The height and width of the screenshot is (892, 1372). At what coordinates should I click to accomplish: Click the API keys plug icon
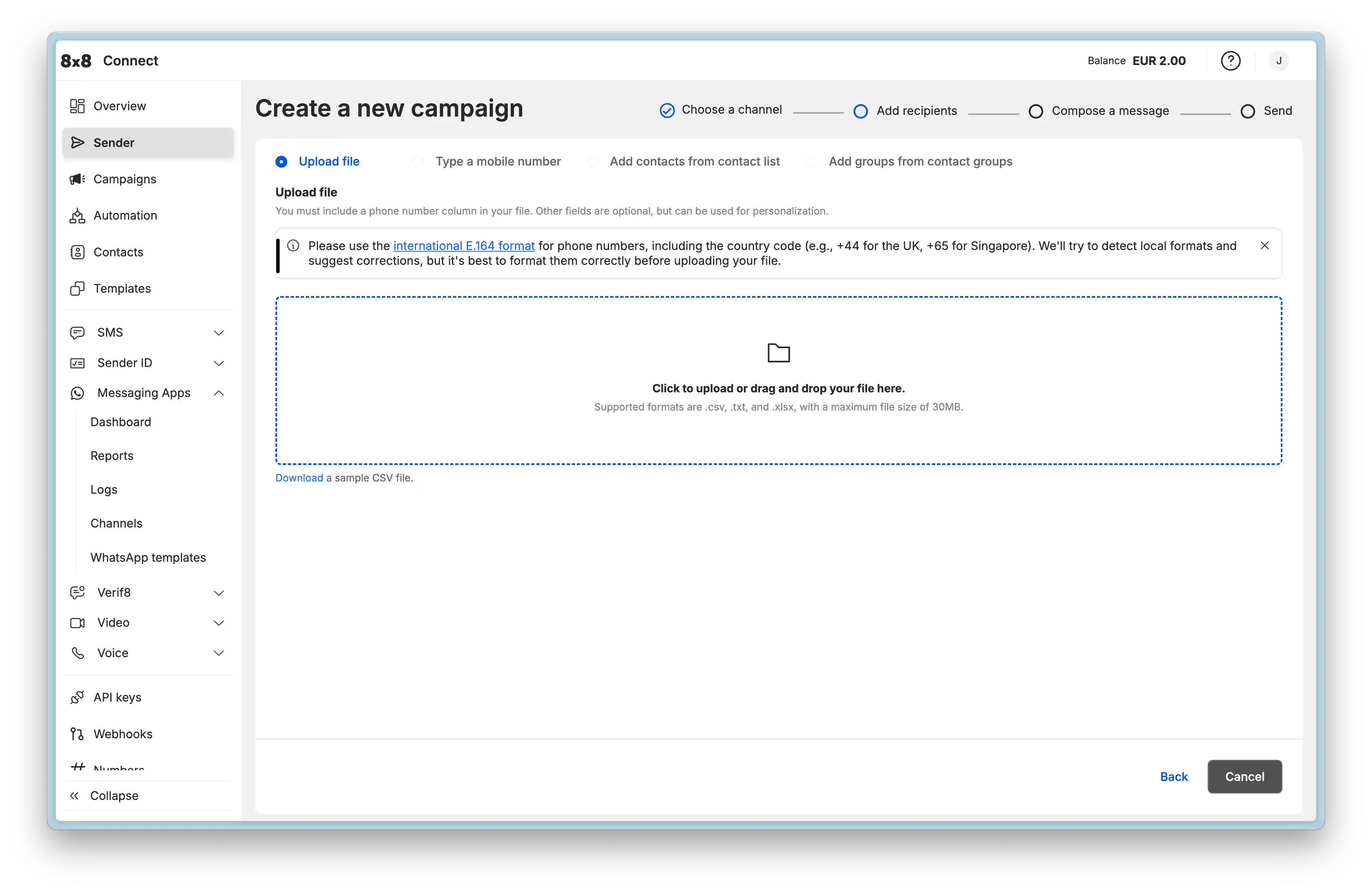click(77, 697)
